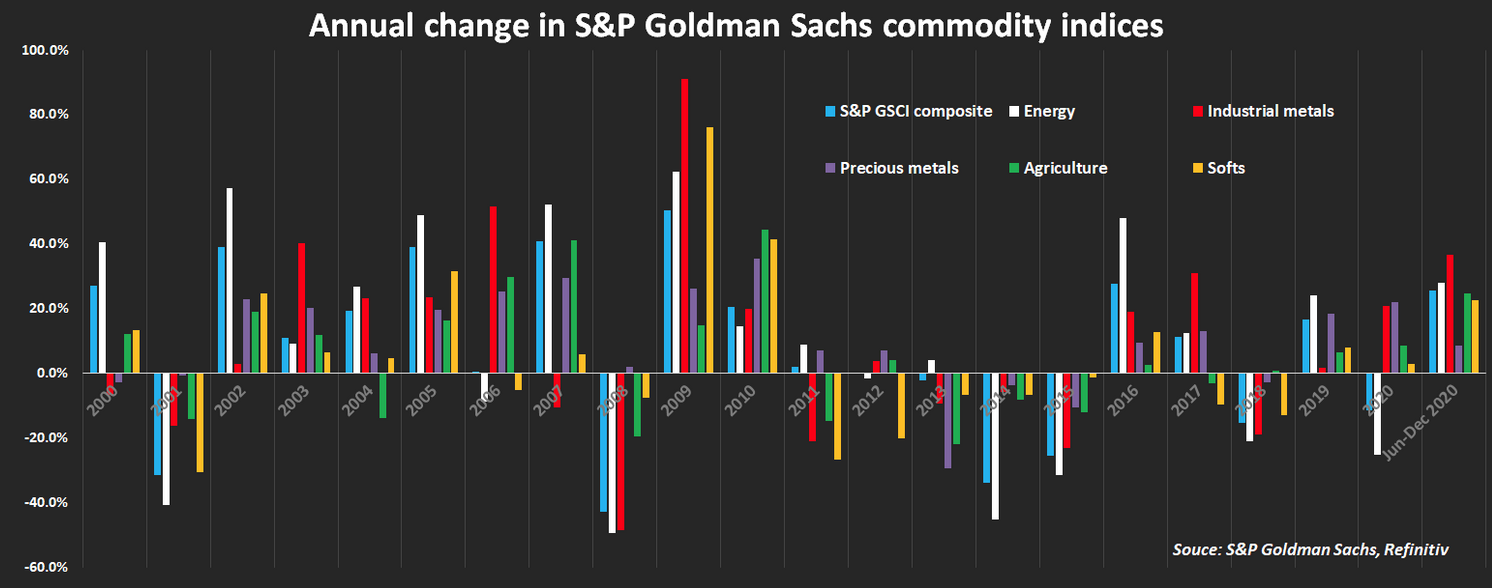1492x588 pixels.
Task: Click the -60.0% y-axis label
Action: click(x=46, y=567)
